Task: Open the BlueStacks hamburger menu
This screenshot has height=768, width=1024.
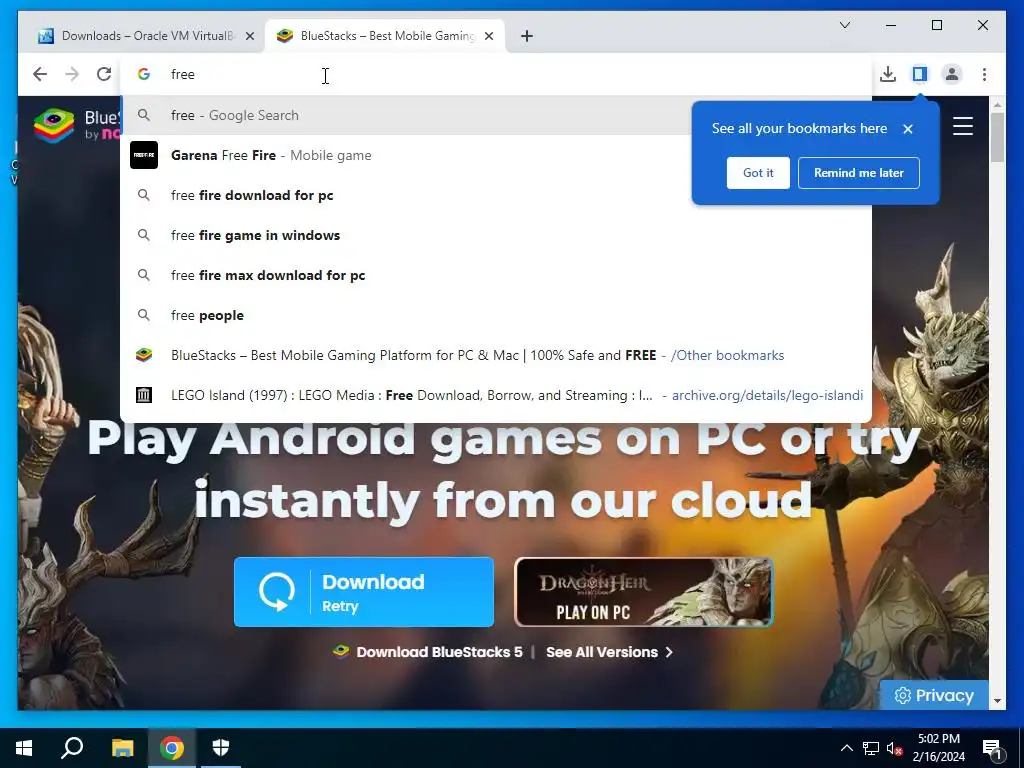Action: (963, 125)
